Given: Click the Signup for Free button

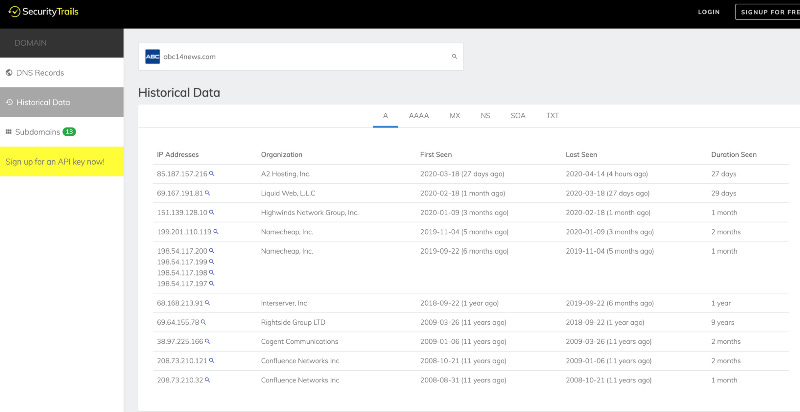Looking at the screenshot, I should (x=767, y=12).
